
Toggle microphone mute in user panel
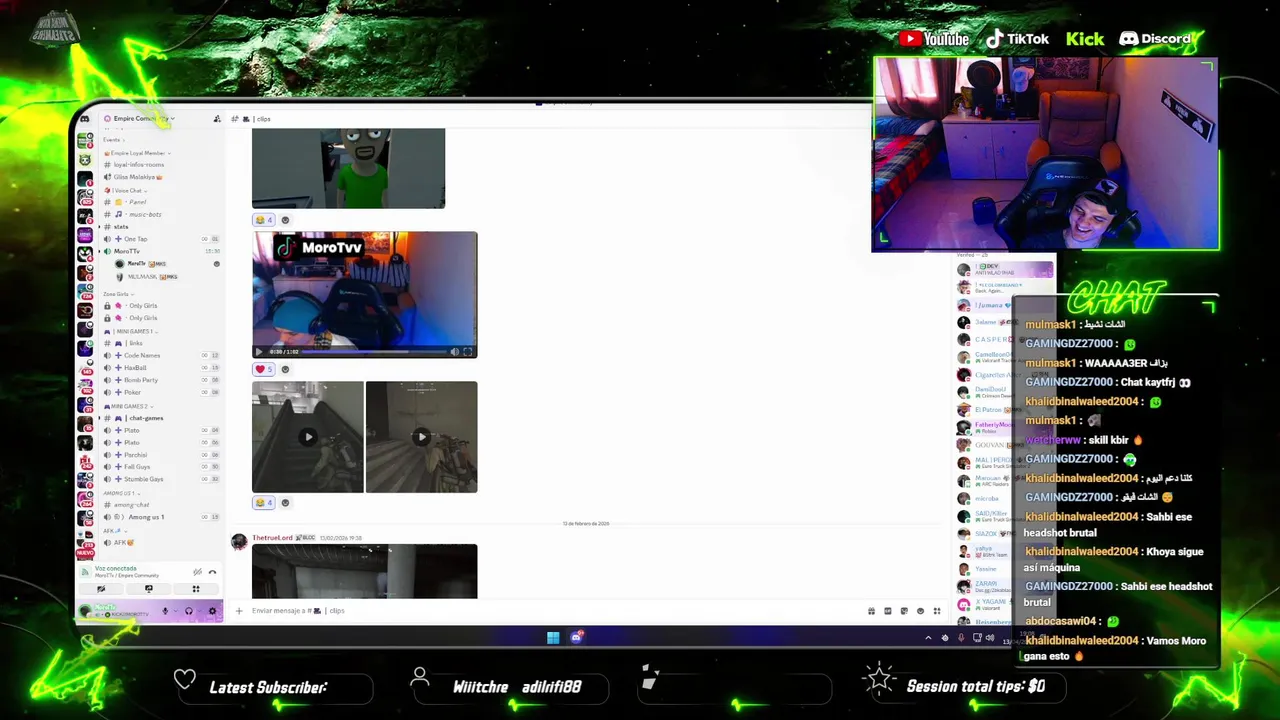pyautogui.click(x=165, y=611)
